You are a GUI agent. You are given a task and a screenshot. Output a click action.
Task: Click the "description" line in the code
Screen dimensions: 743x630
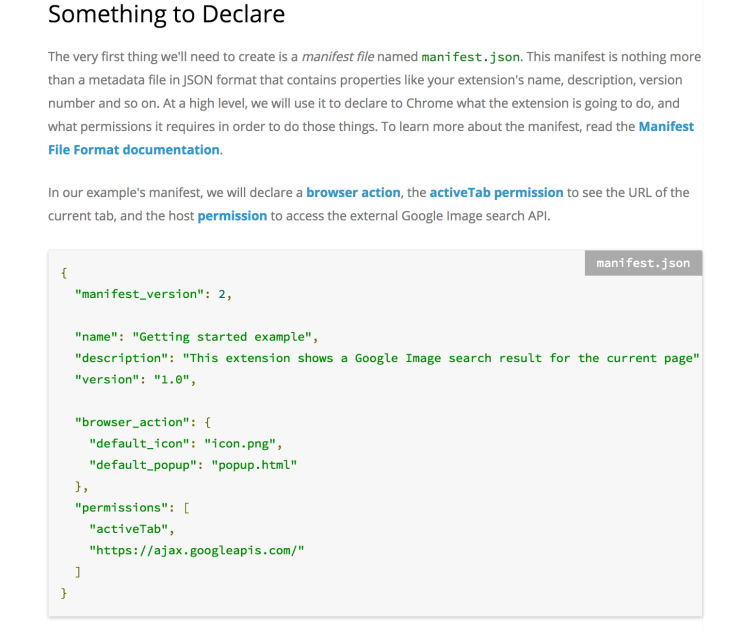pyautogui.click(x=387, y=358)
